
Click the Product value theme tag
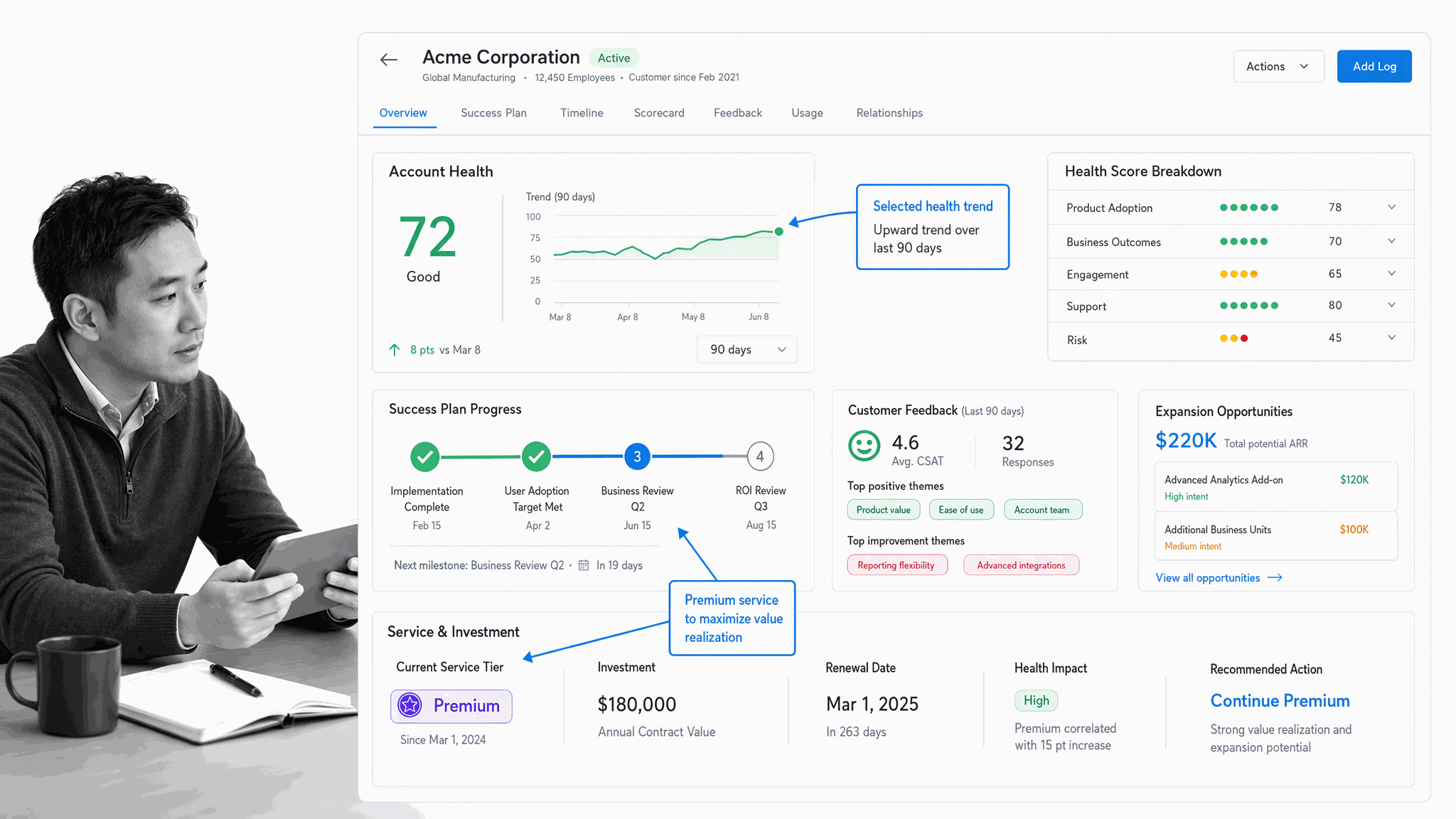coord(884,510)
